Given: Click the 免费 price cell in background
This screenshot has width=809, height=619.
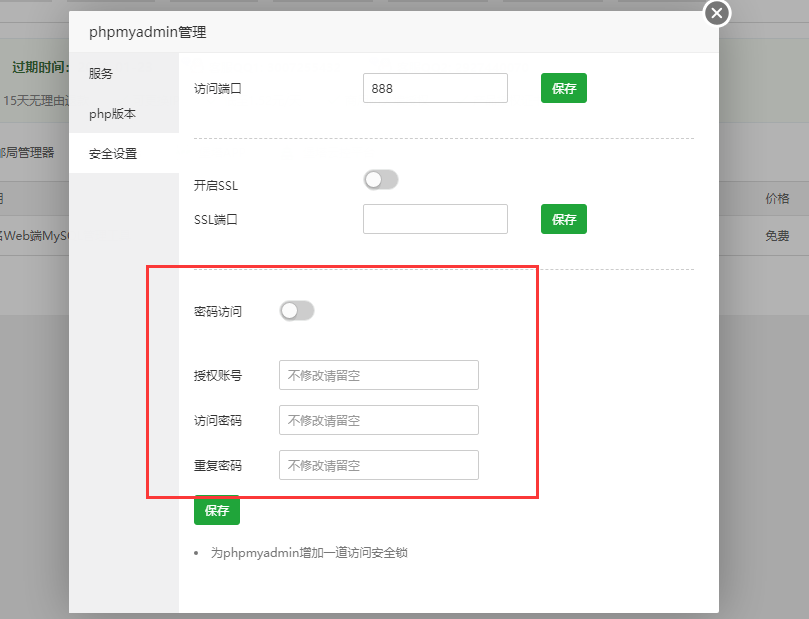Looking at the screenshot, I should point(777,236).
